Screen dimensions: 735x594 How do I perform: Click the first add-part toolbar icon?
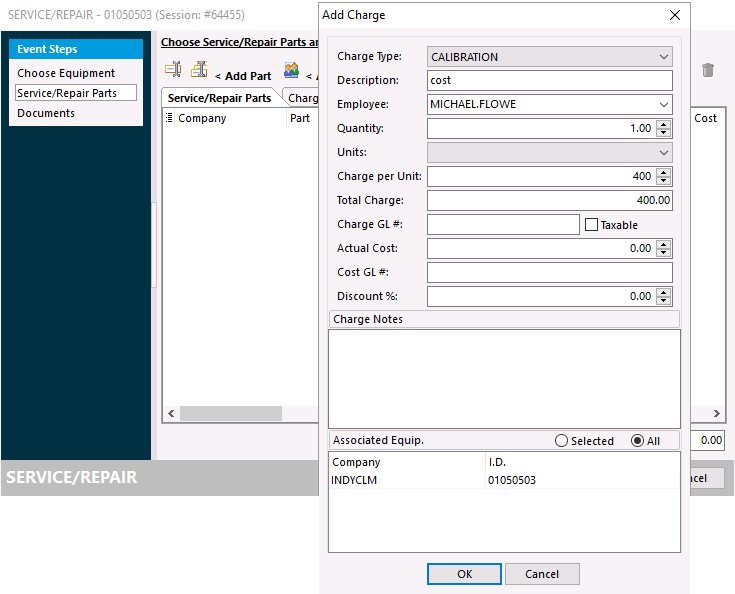tap(173, 70)
